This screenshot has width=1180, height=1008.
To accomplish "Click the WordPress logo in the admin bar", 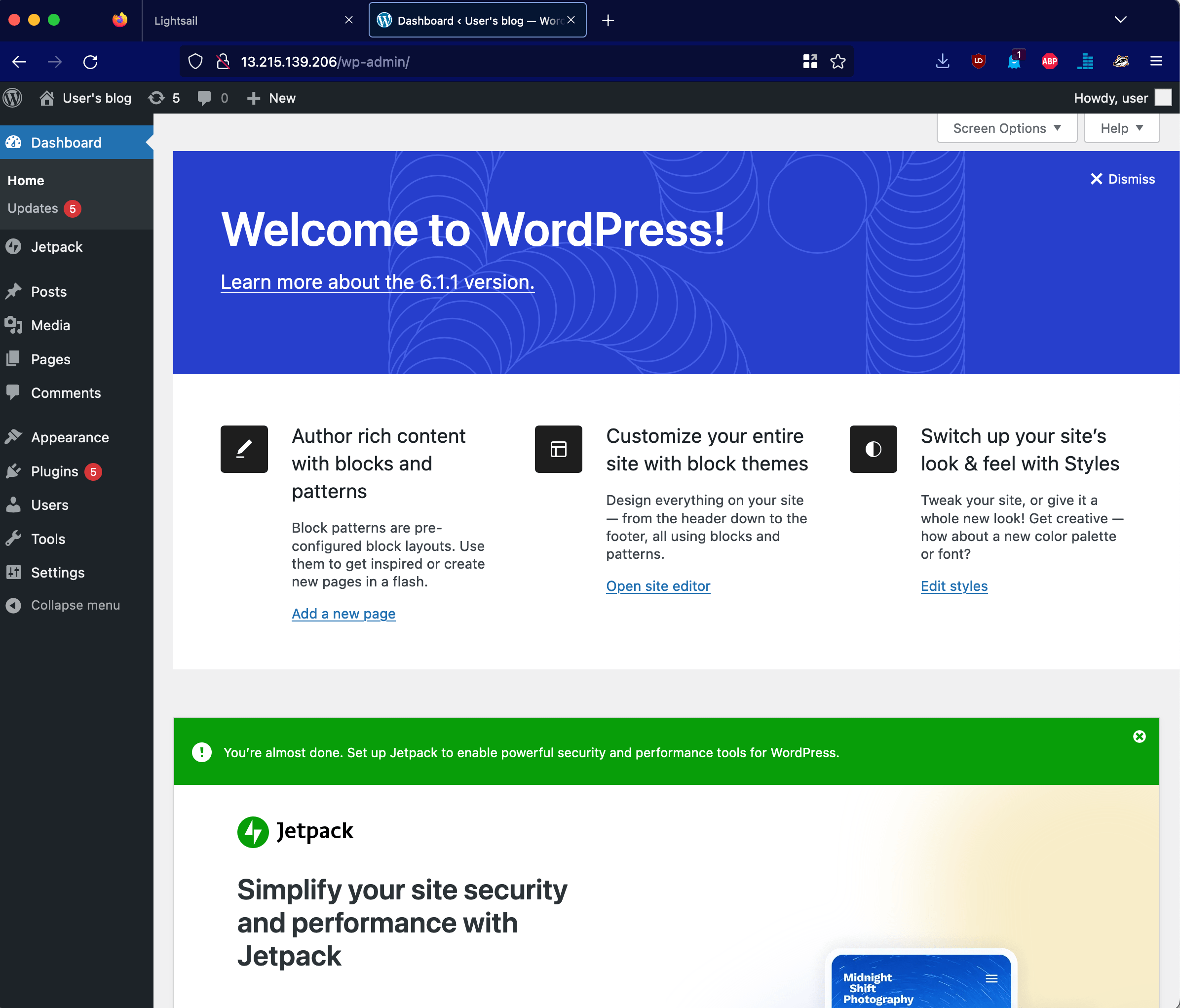I will click(12, 97).
